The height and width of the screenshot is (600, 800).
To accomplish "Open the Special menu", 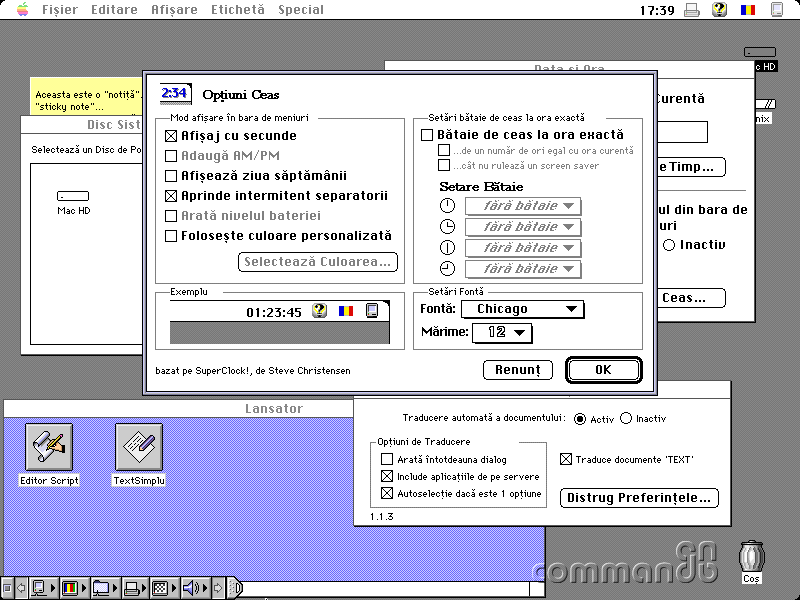I will click(301, 10).
